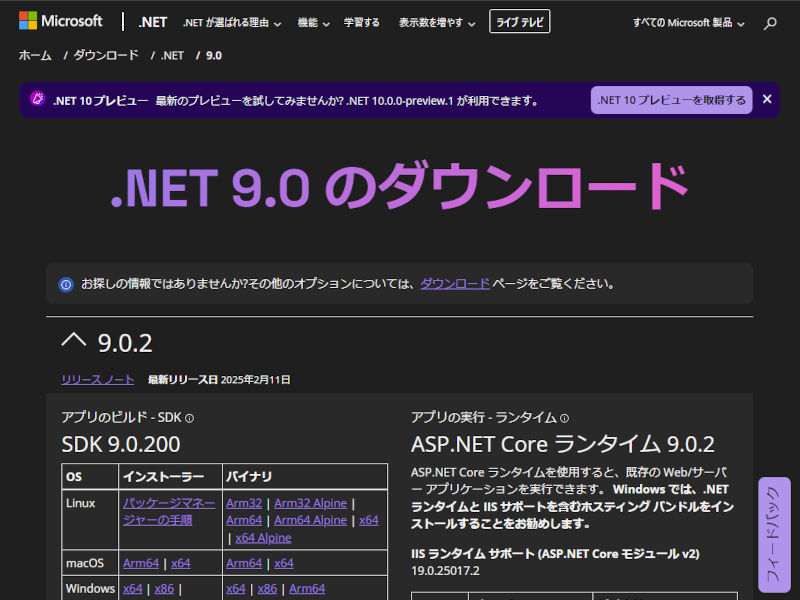Go to ホーム in the breadcrumb

tap(35, 55)
